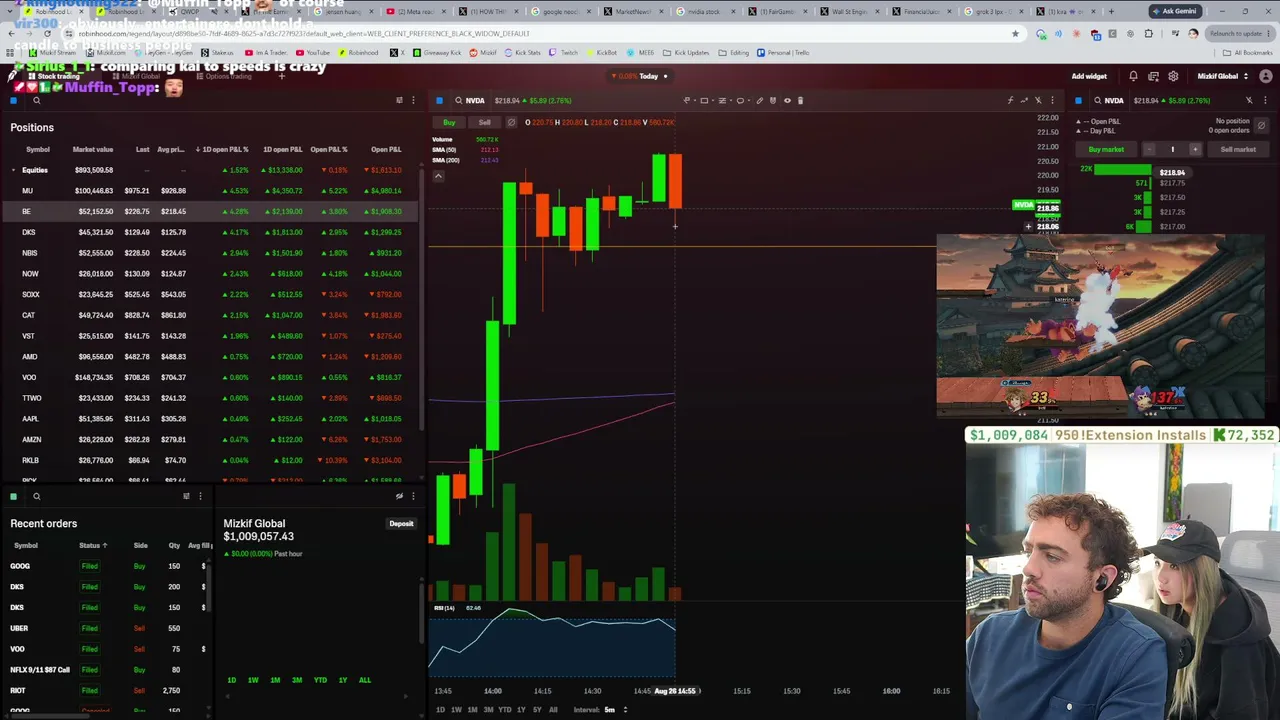Select the chart magnet snap tool

[773, 100]
